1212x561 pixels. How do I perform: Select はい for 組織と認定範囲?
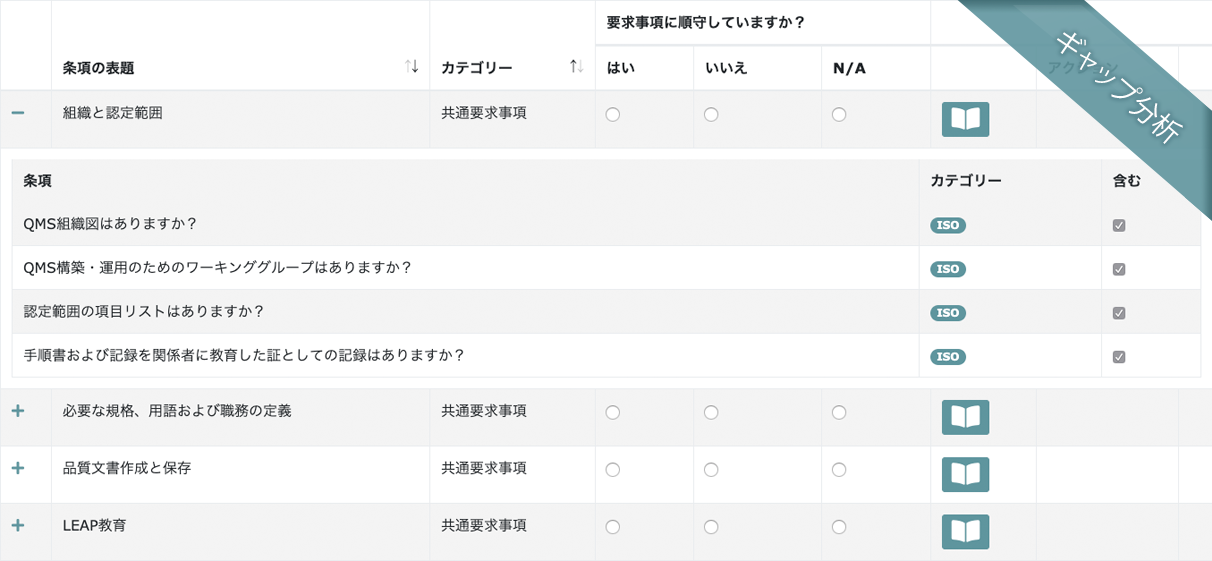pos(613,115)
